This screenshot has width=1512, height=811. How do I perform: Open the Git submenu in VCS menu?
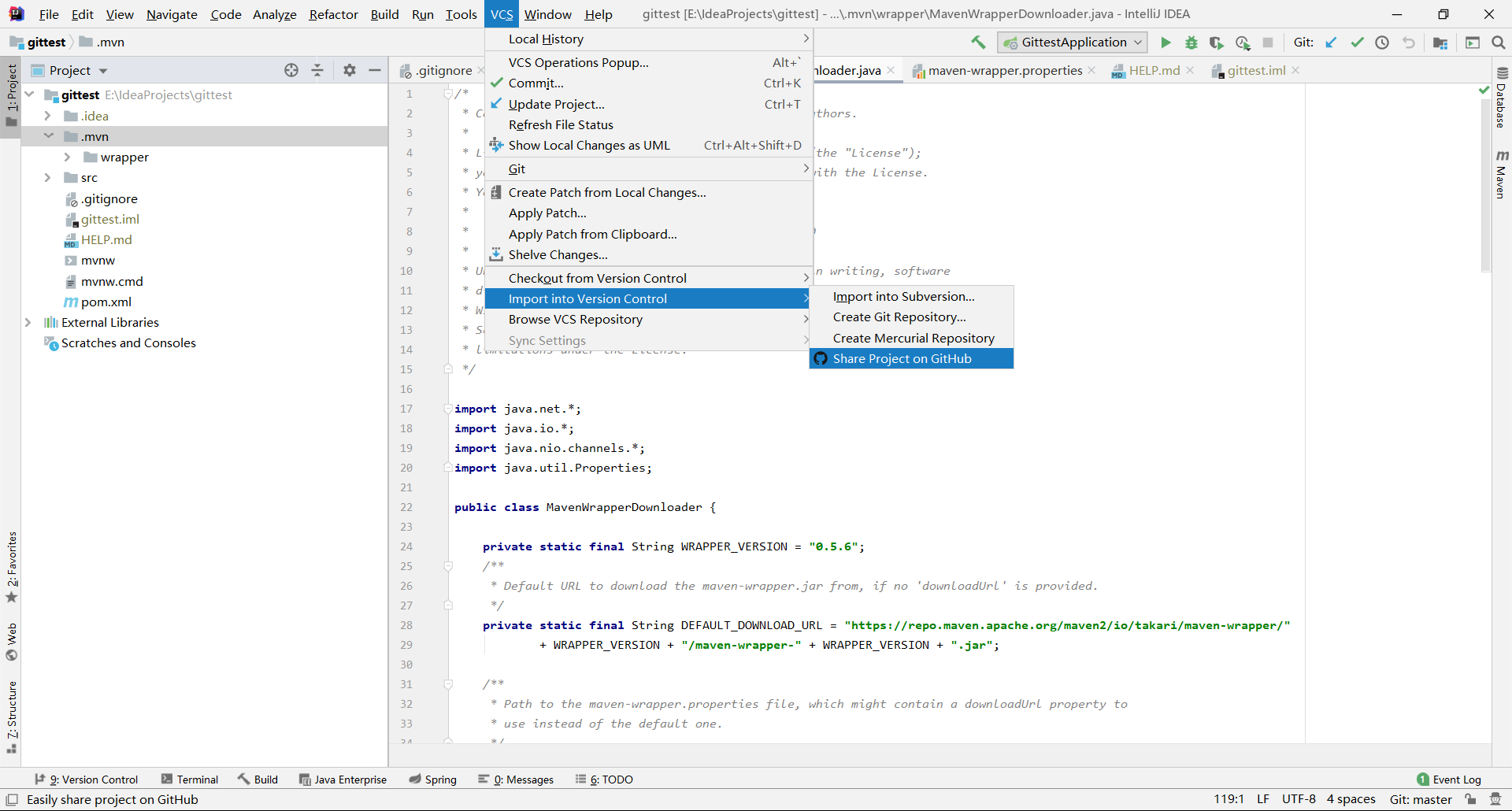pos(649,168)
